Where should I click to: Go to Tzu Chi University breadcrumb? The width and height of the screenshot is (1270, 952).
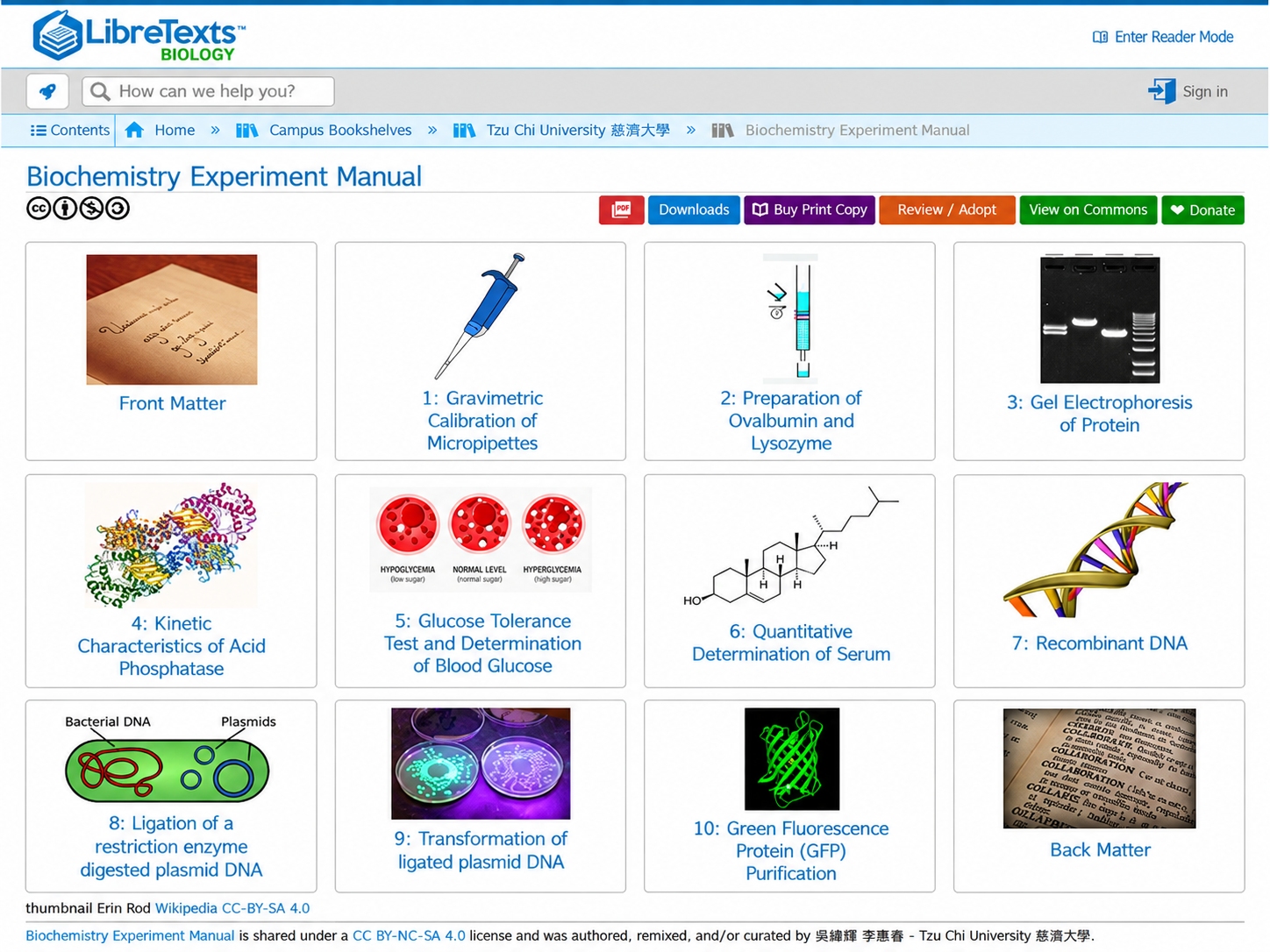click(578, 130)
